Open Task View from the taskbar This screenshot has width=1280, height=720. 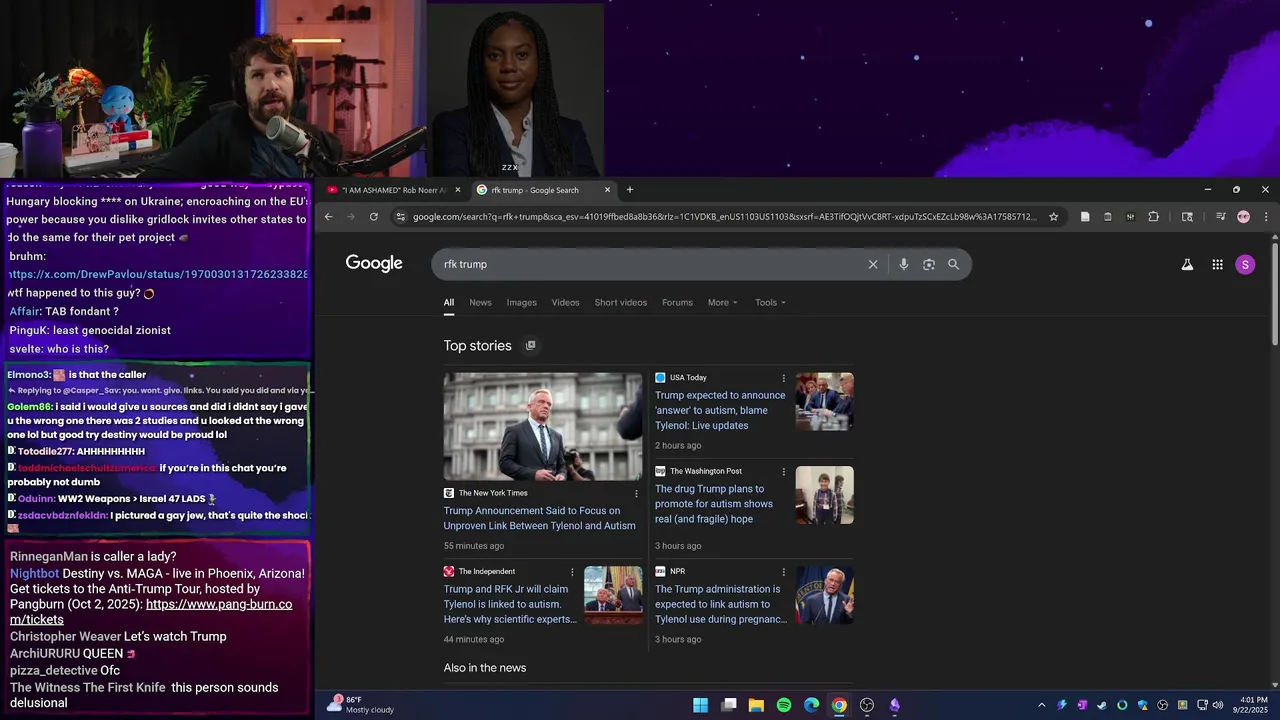pyautogui.click(x=729, y=705)
